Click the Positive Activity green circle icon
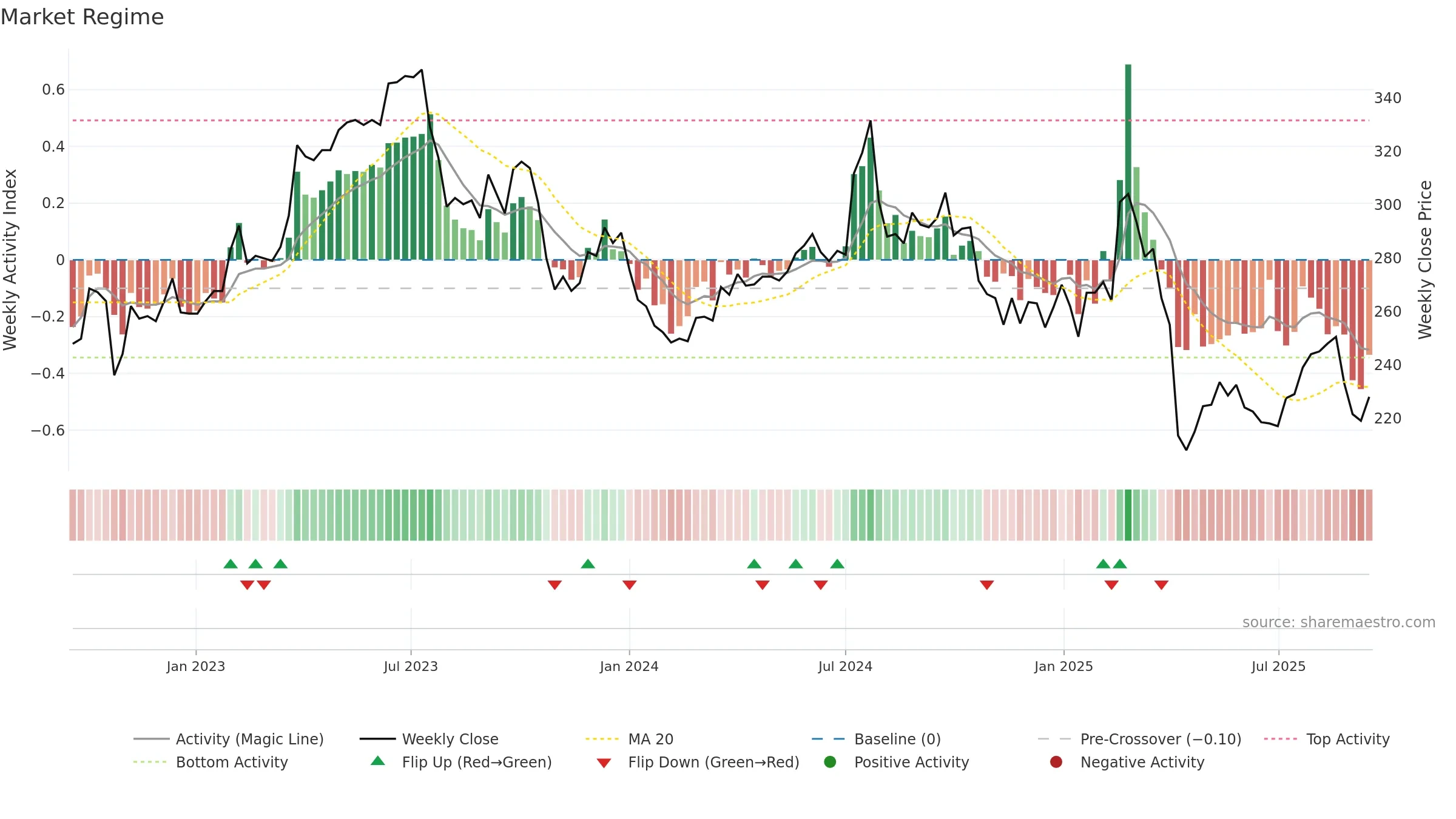 (830, 762)
